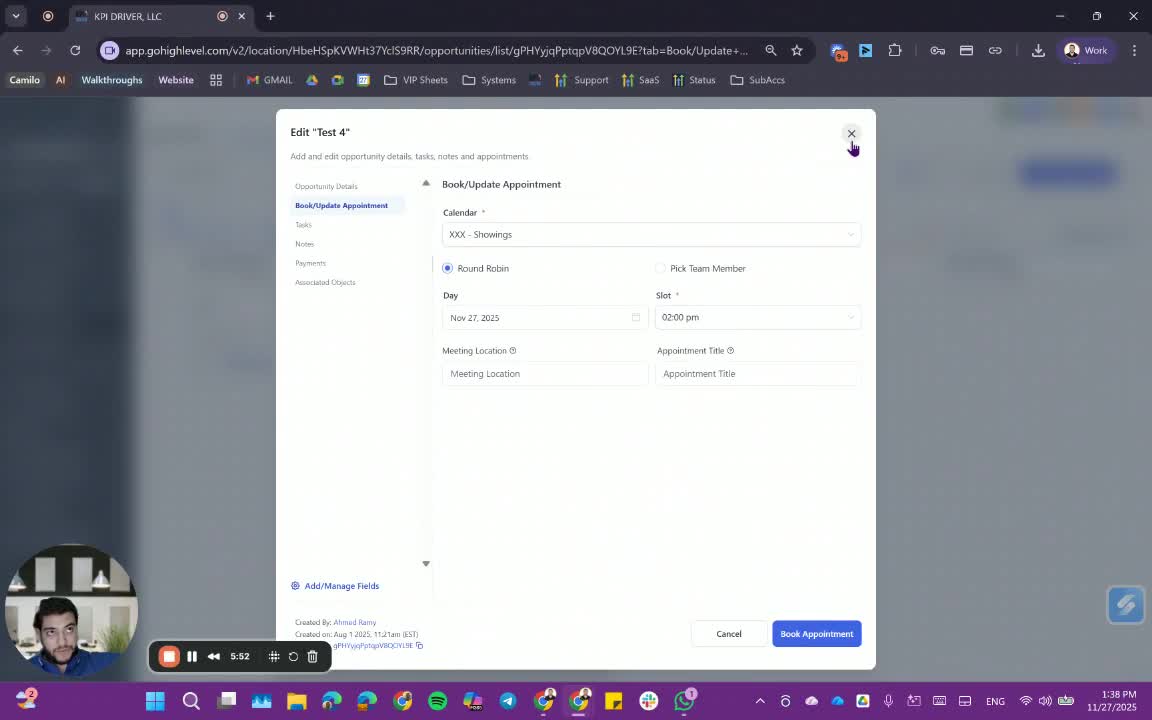The height and width of the screenshot is (720, 1152).
Task: Open the Chrome three-dot menu
Action: [x=1134, y=50]
